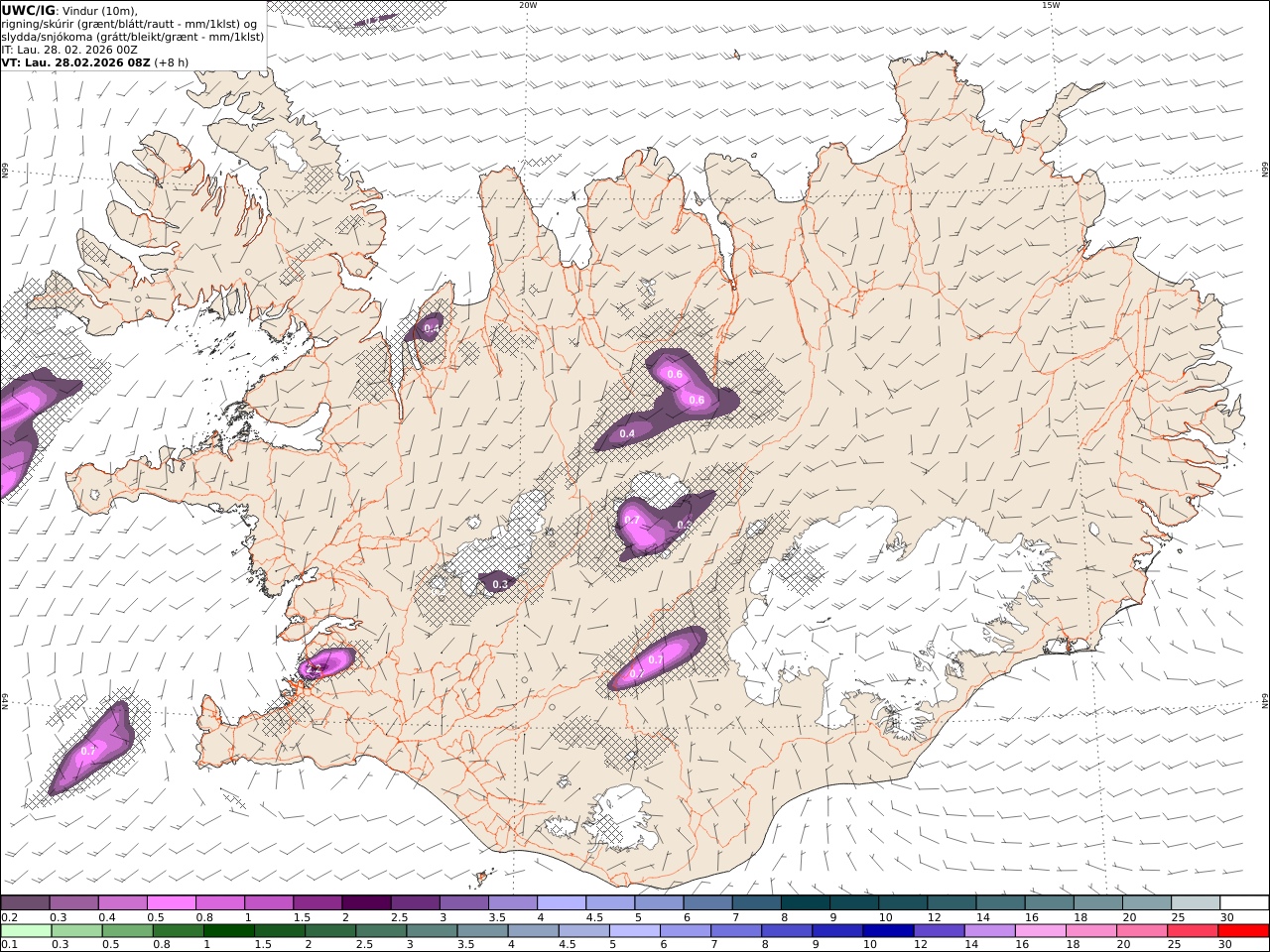
Task: Click the dark teal 8–9 swatch in the top legend row
Action: point(806,903)
